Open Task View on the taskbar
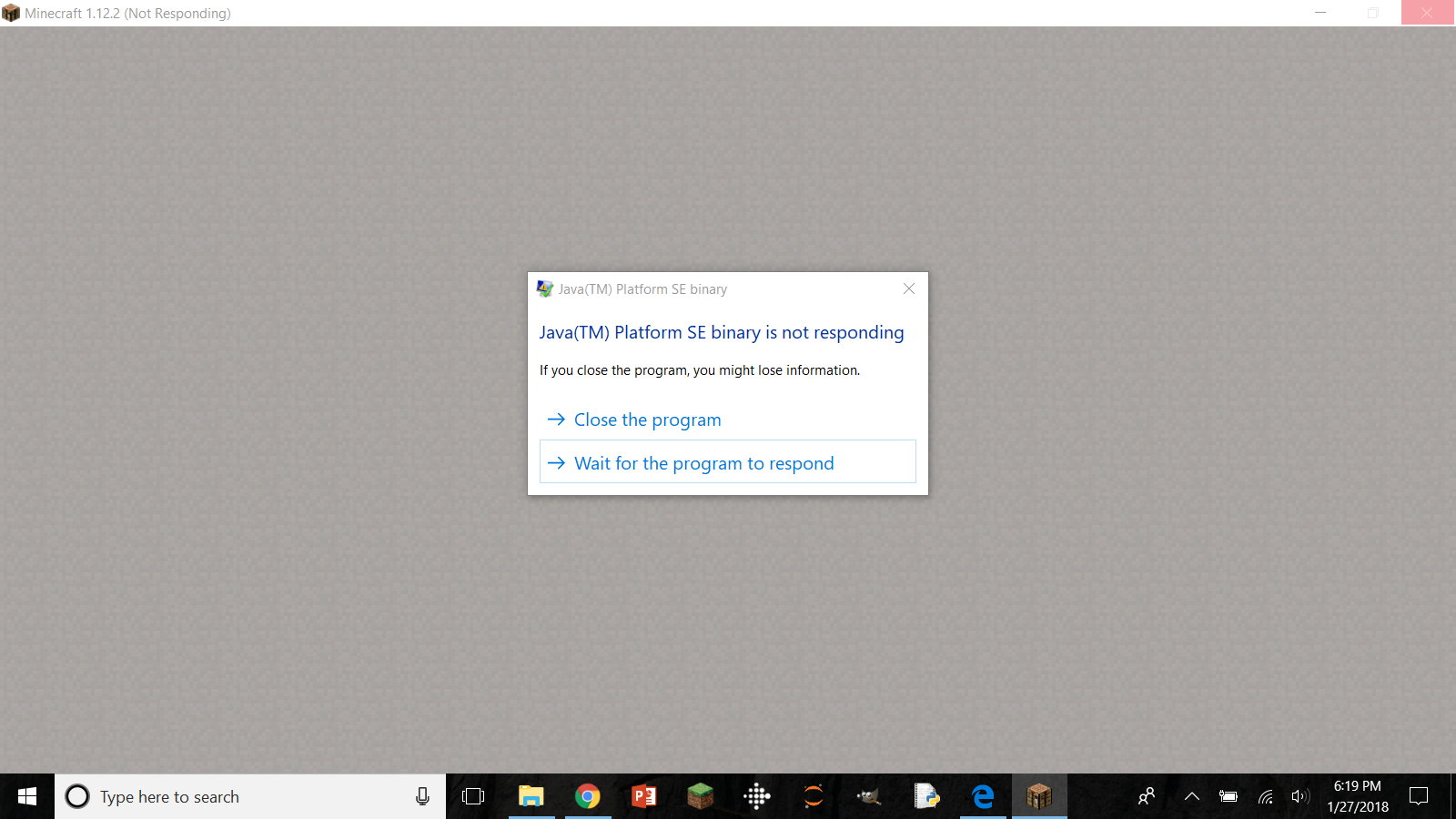This screenshot has height=819, width=1456. click(x=473, y=796)
